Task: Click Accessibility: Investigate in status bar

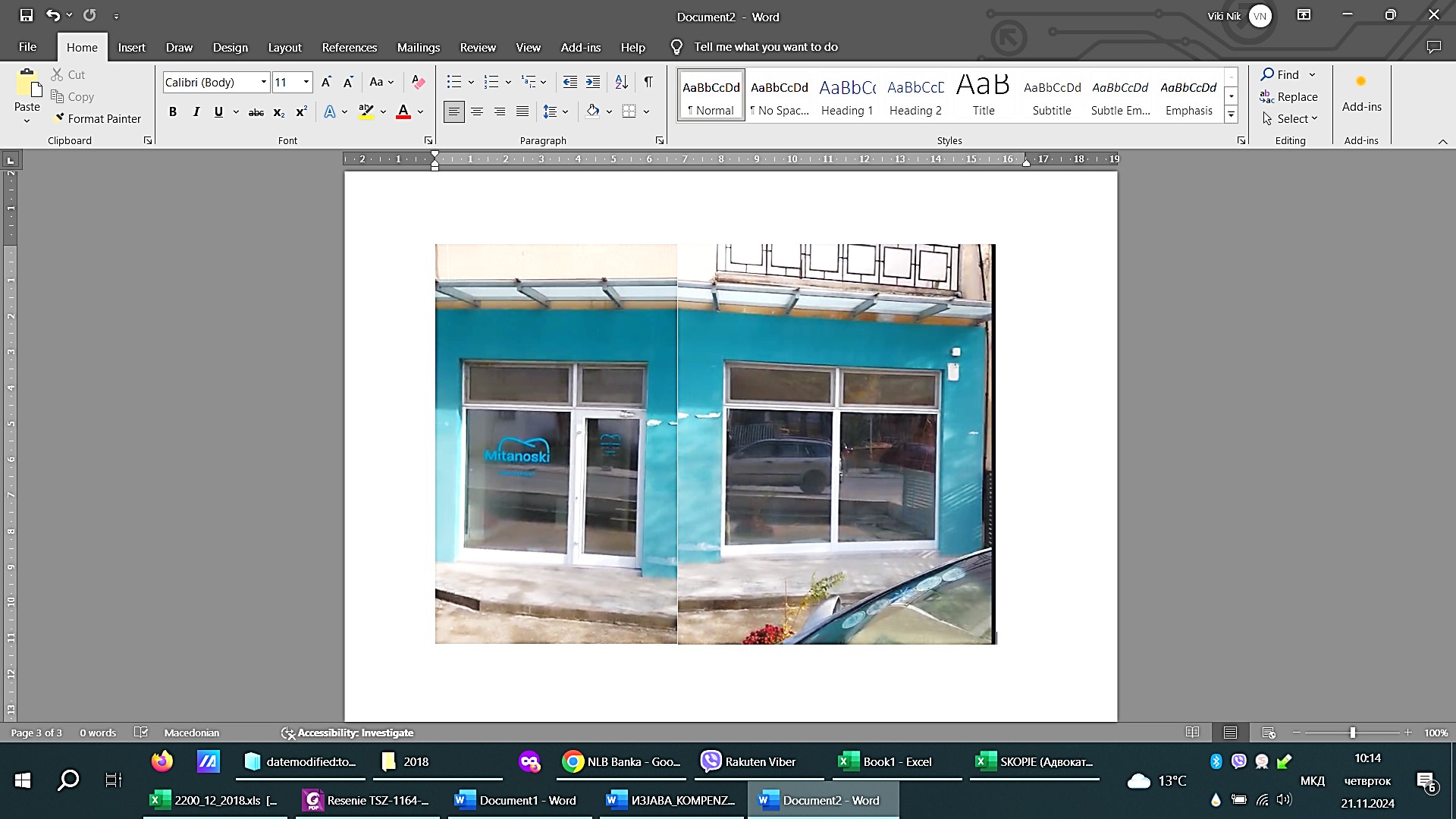Action: click(x=347, y=733)
